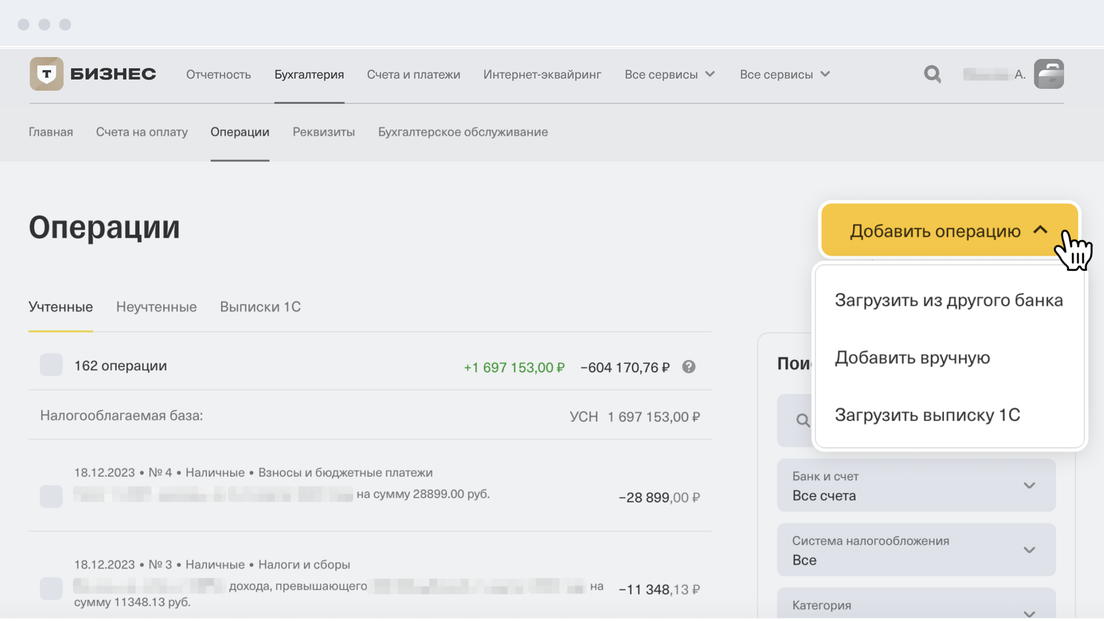Click the T-Business logo icon
The width and height of the screenshot is (1104, 621).
click(46, 74)
